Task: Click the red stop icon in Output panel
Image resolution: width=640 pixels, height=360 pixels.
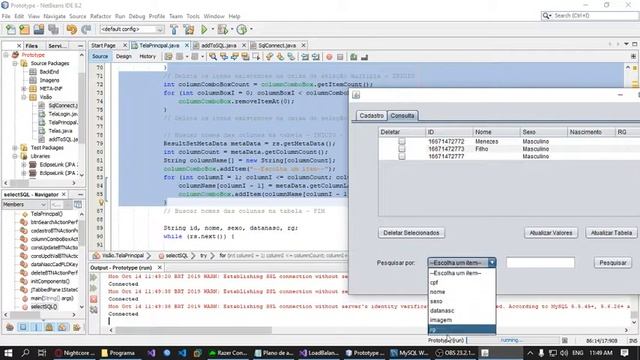Action: [x=93, y=299]
